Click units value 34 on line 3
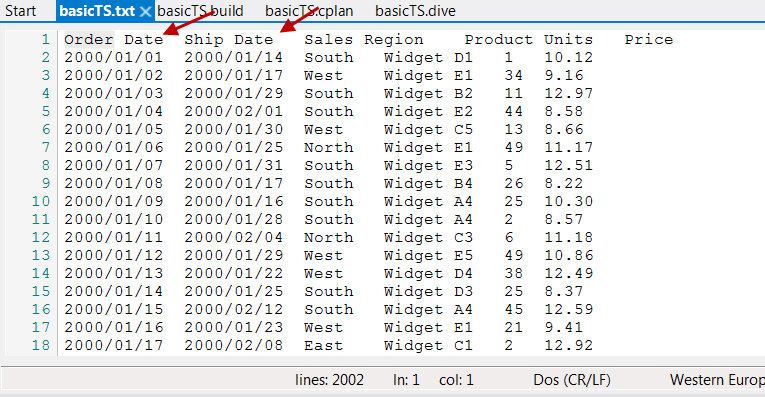Viewport: 765px width, 397px height. [513, 76]
